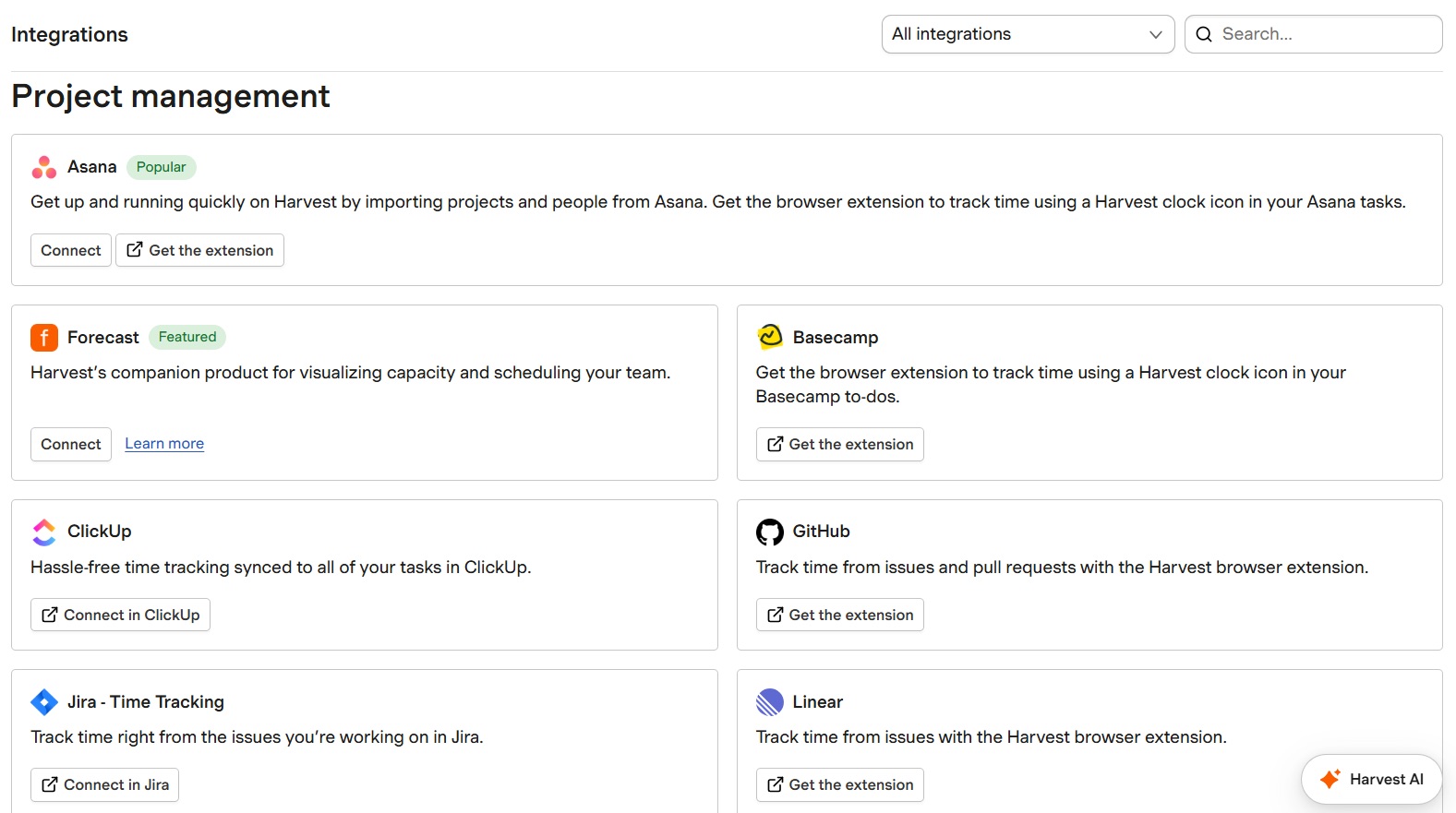This screenshot has width=1456, height=813.
Task: Connect the Forecast integration
Action: [71, 444]
